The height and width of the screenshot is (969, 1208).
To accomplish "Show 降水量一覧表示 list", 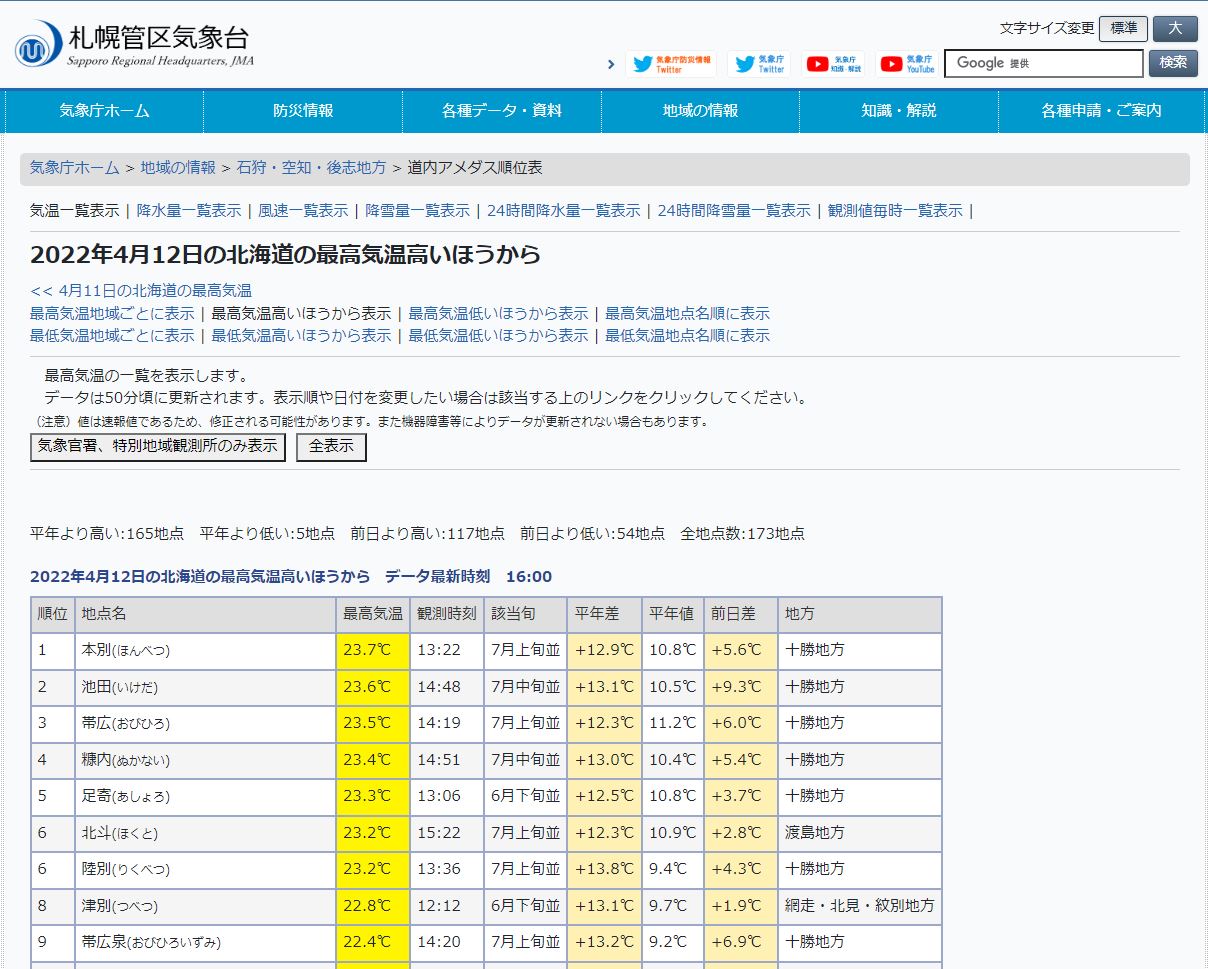I will click(189, 210).
